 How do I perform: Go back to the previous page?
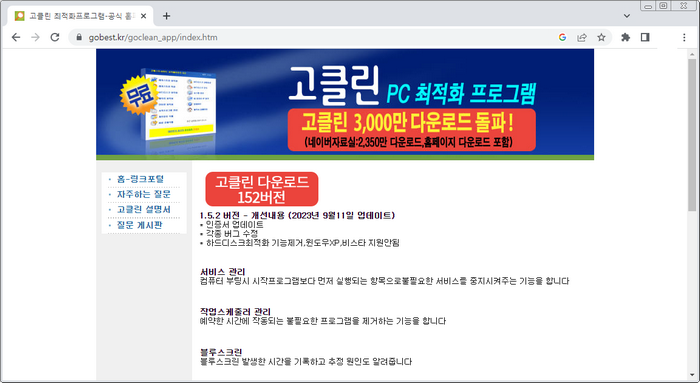point(16,37)
